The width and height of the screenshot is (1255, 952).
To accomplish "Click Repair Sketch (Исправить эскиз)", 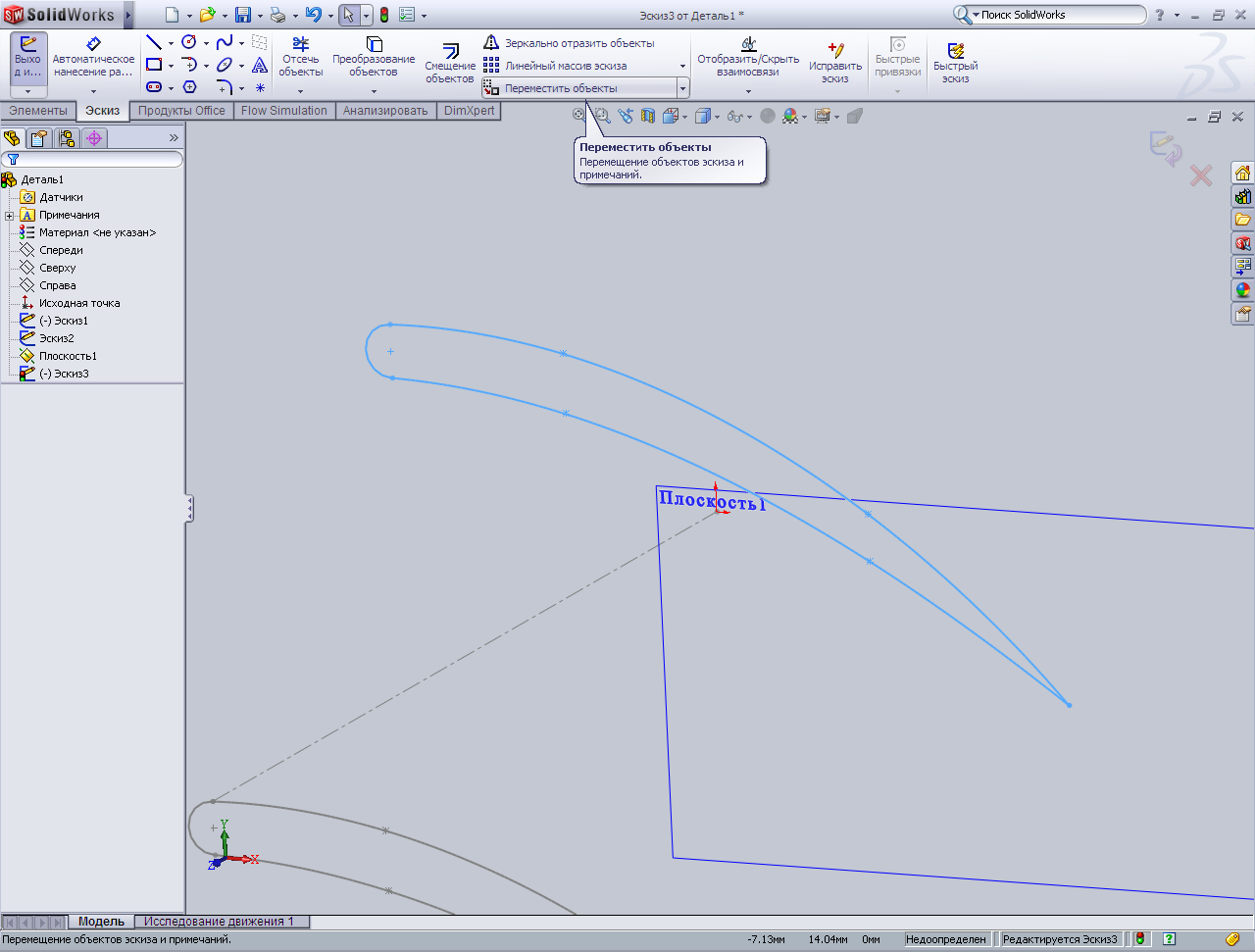I will [x=835, y=63].
